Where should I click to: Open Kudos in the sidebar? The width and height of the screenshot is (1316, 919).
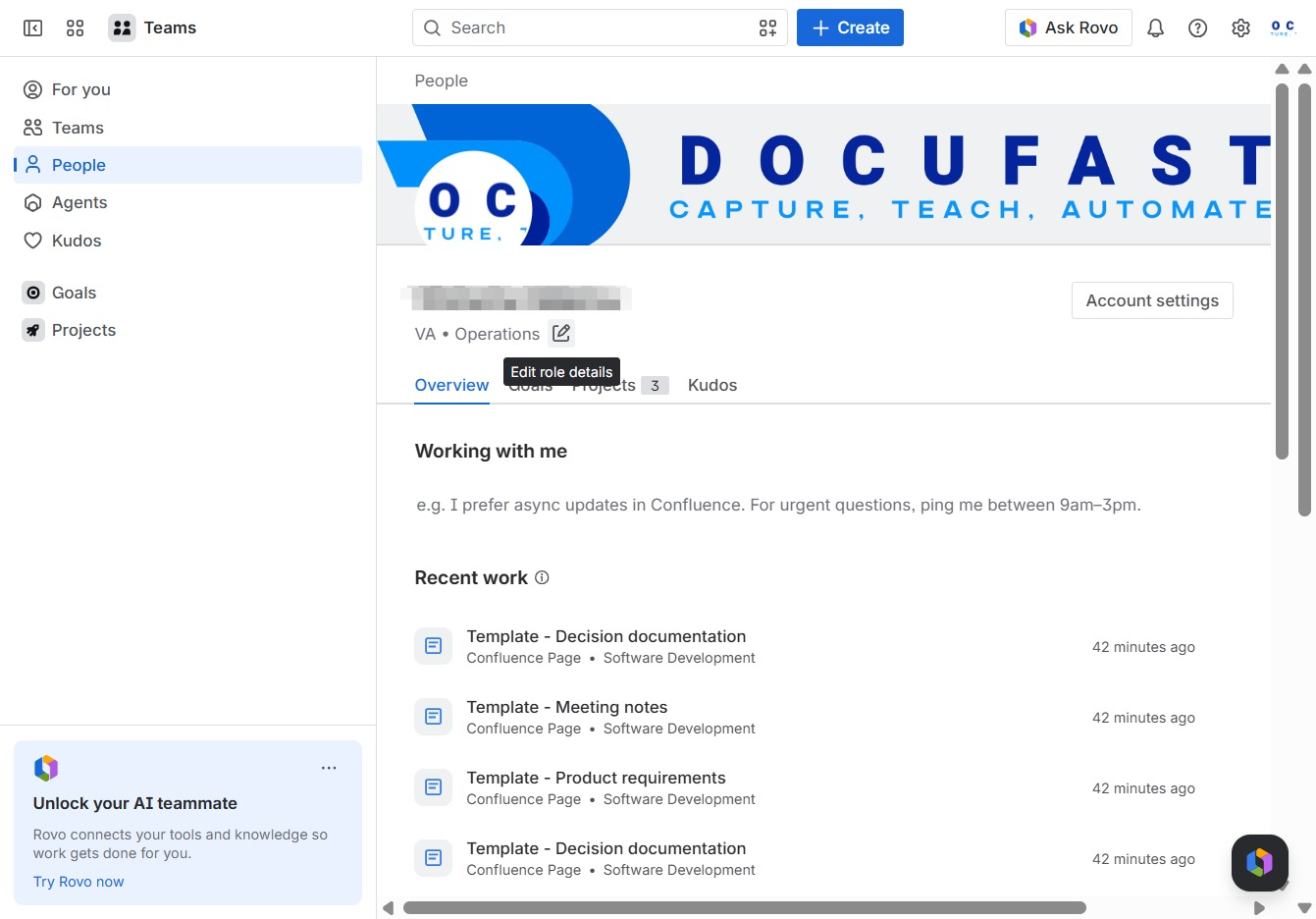click(187, 241)
